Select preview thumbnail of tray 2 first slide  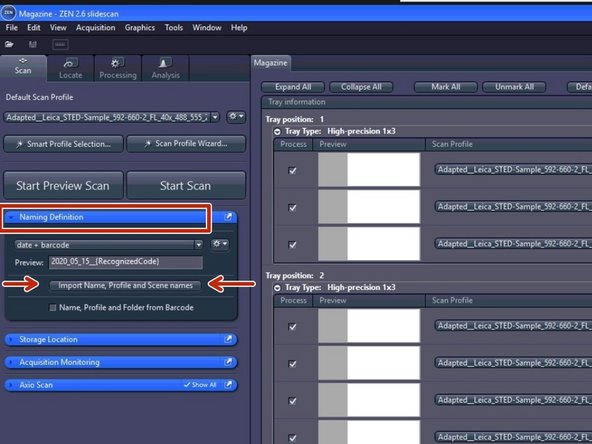coord(369,326)
